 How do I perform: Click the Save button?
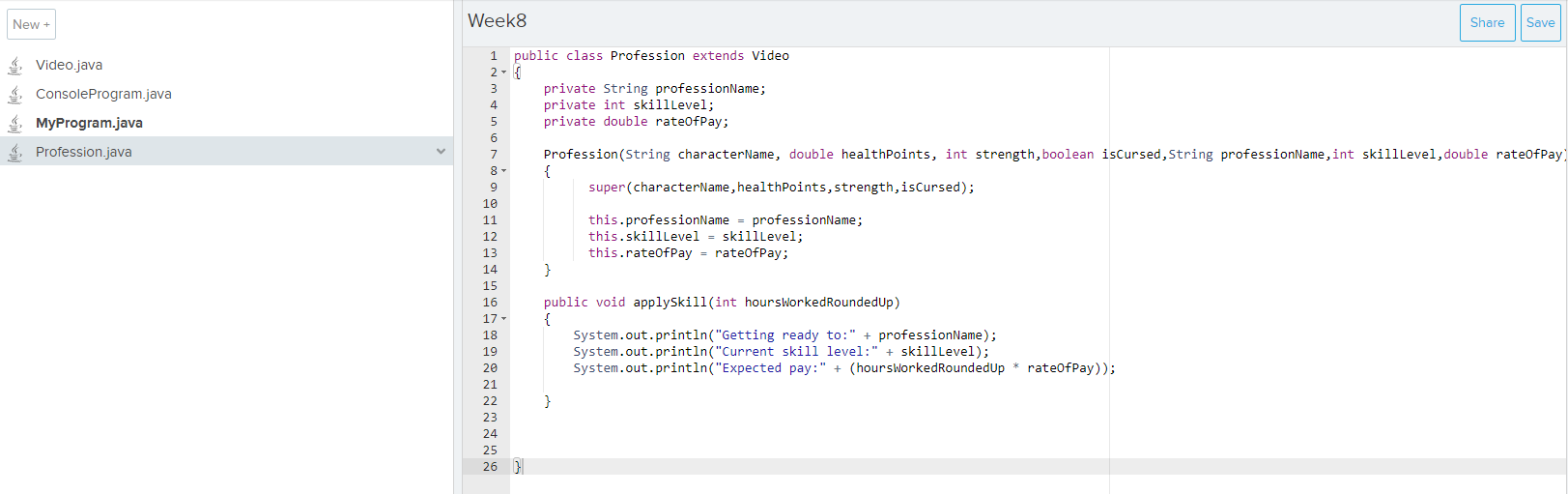coord(1540,22)
